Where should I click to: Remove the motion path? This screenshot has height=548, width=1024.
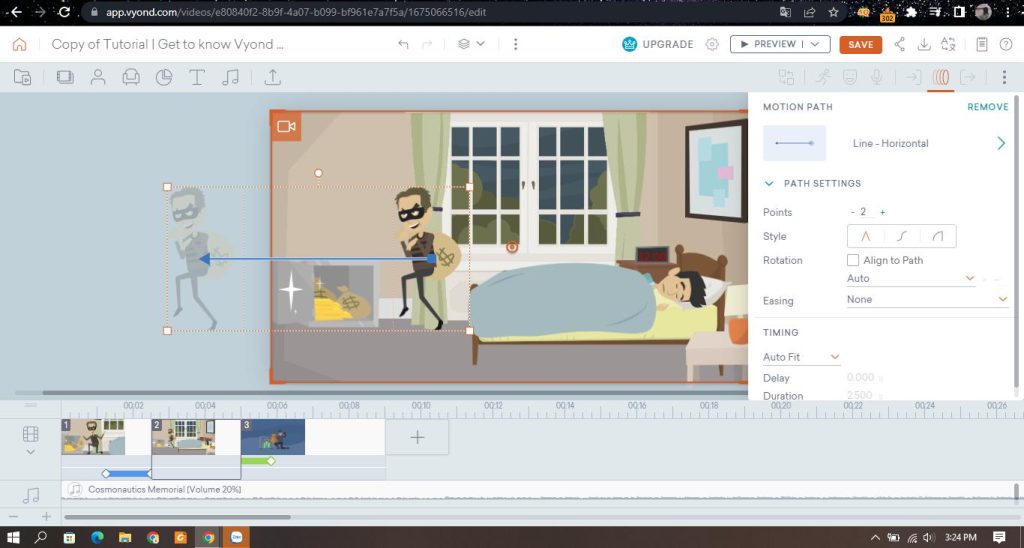987,106
